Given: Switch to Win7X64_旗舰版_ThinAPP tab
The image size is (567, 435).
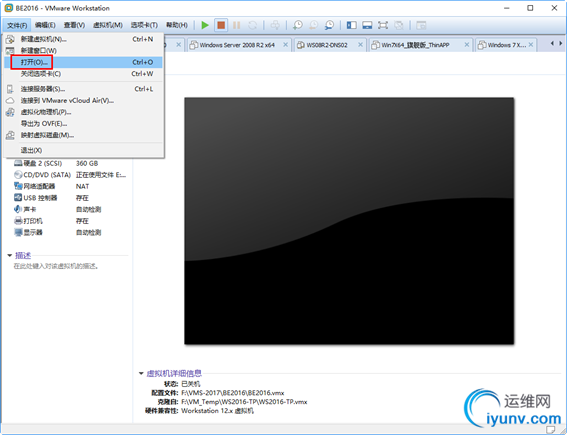Looking at the screenshot, I should point(415,45).
